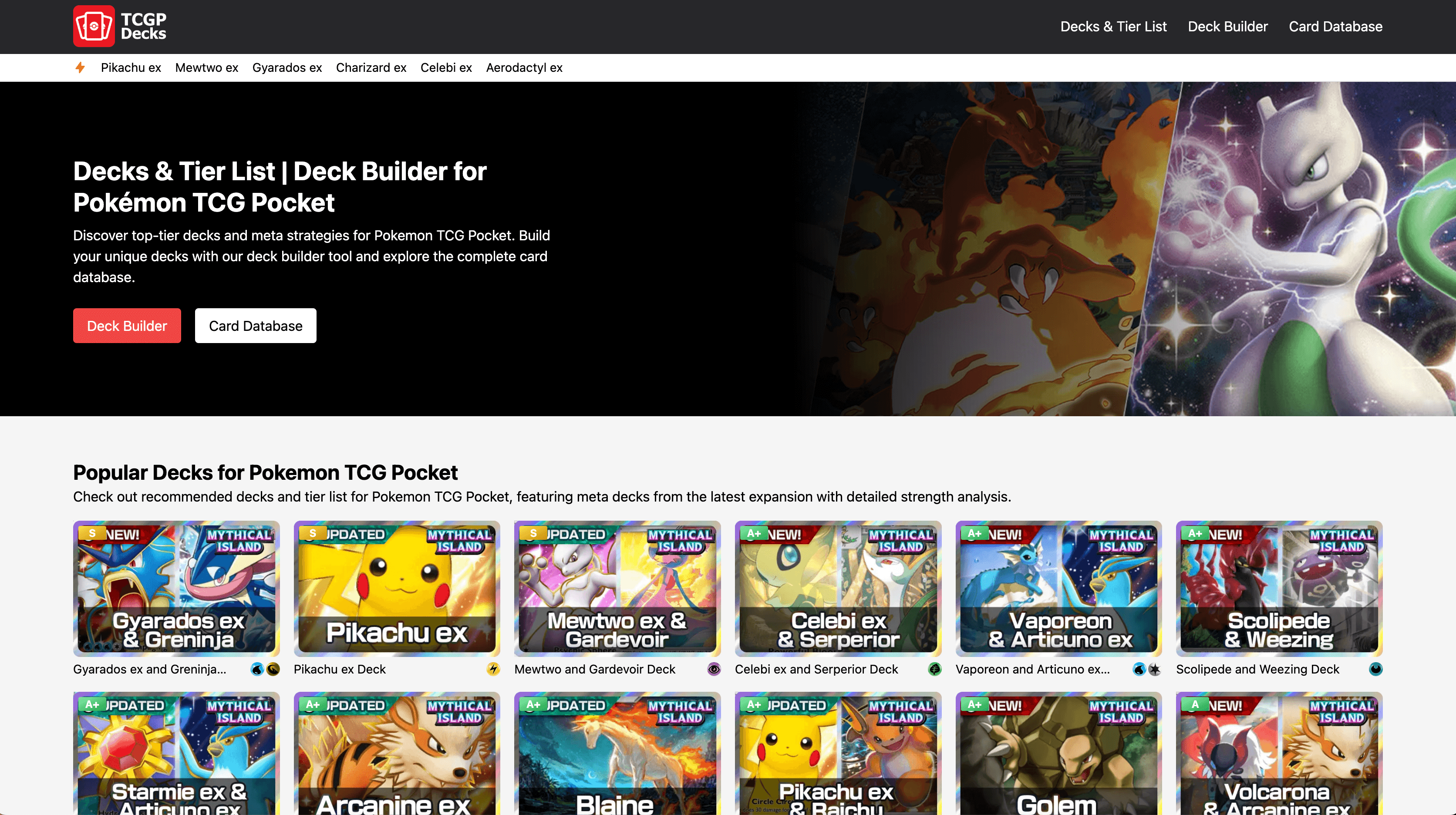Click the orange lightning bolt trending icon
Viewport: 1456px width, 815px height.
tap(80, 68)
